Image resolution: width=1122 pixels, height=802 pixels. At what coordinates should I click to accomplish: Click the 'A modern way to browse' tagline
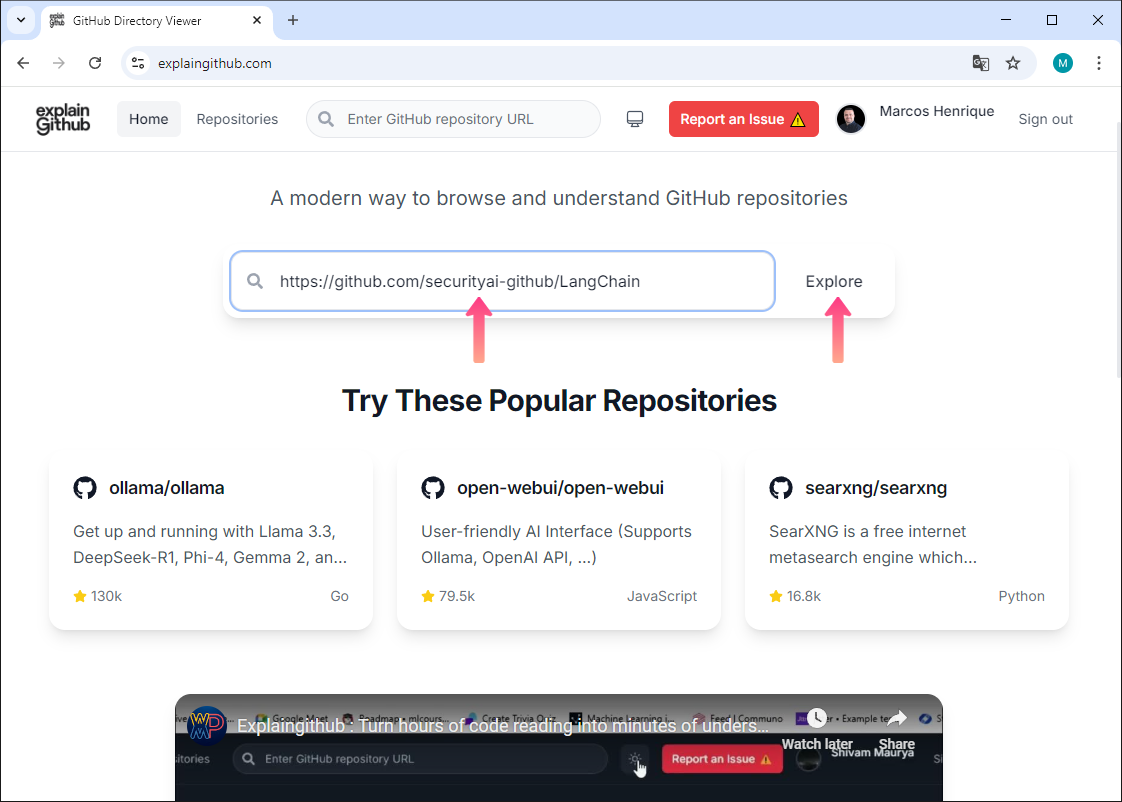[559, 198]
